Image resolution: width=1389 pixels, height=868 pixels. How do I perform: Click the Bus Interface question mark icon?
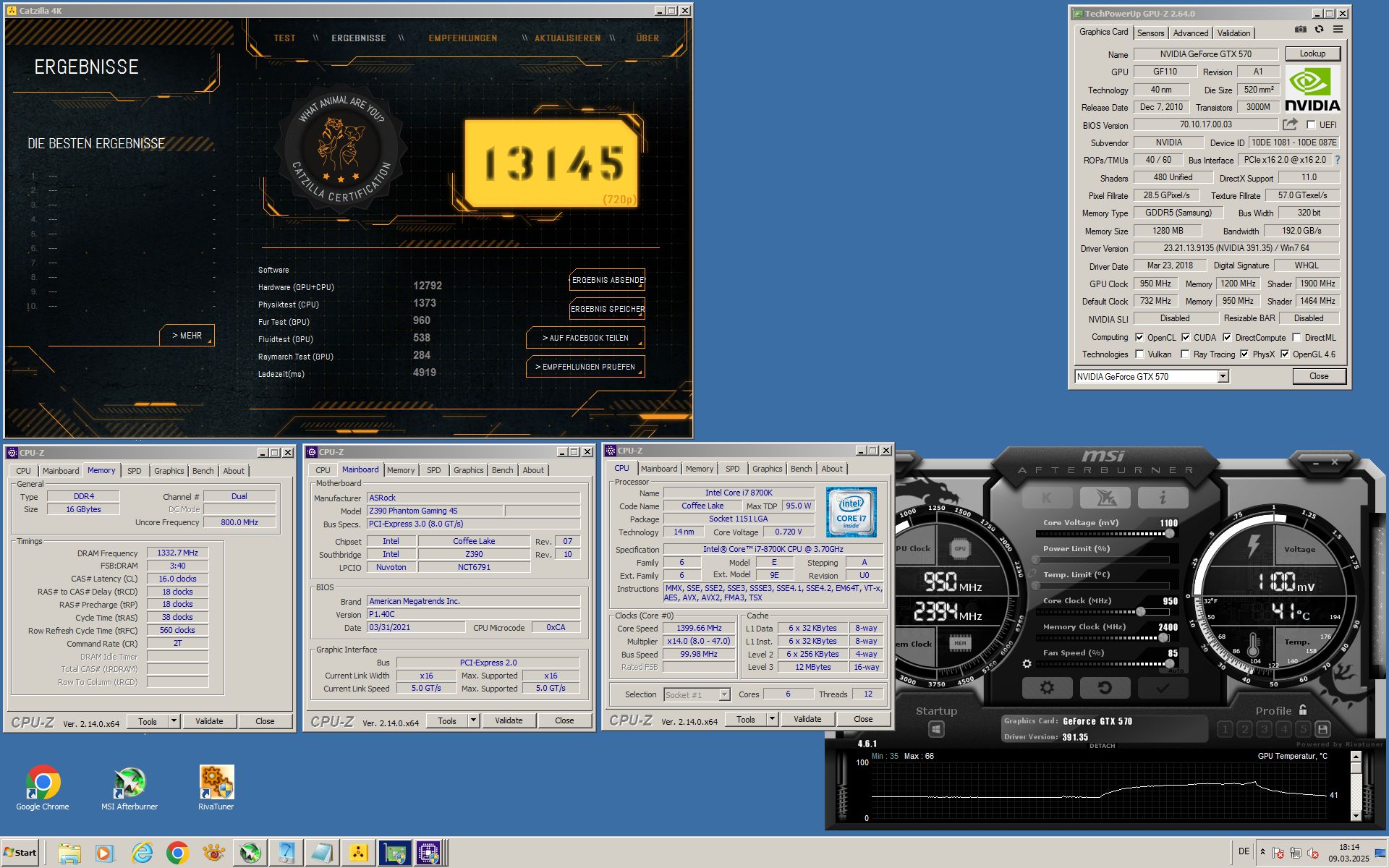click(x=1338, y=160)
